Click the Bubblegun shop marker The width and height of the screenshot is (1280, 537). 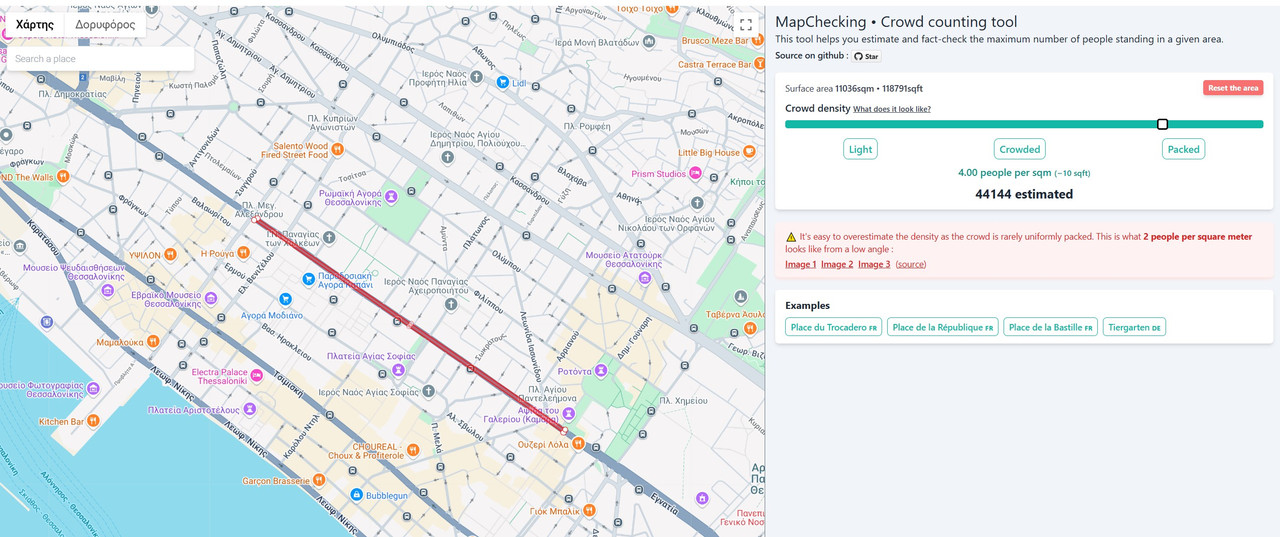(356, 495)
